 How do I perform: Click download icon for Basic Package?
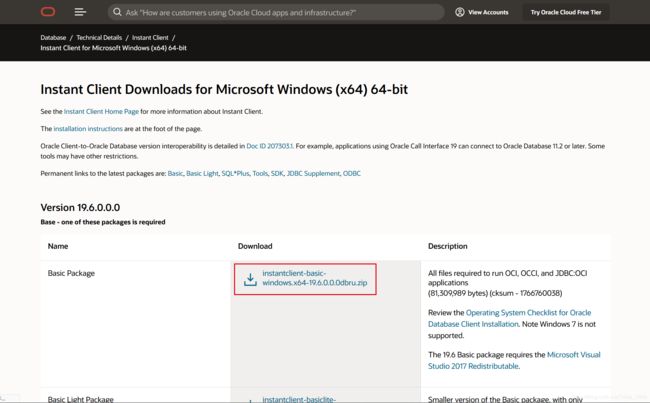click(250, 279)
